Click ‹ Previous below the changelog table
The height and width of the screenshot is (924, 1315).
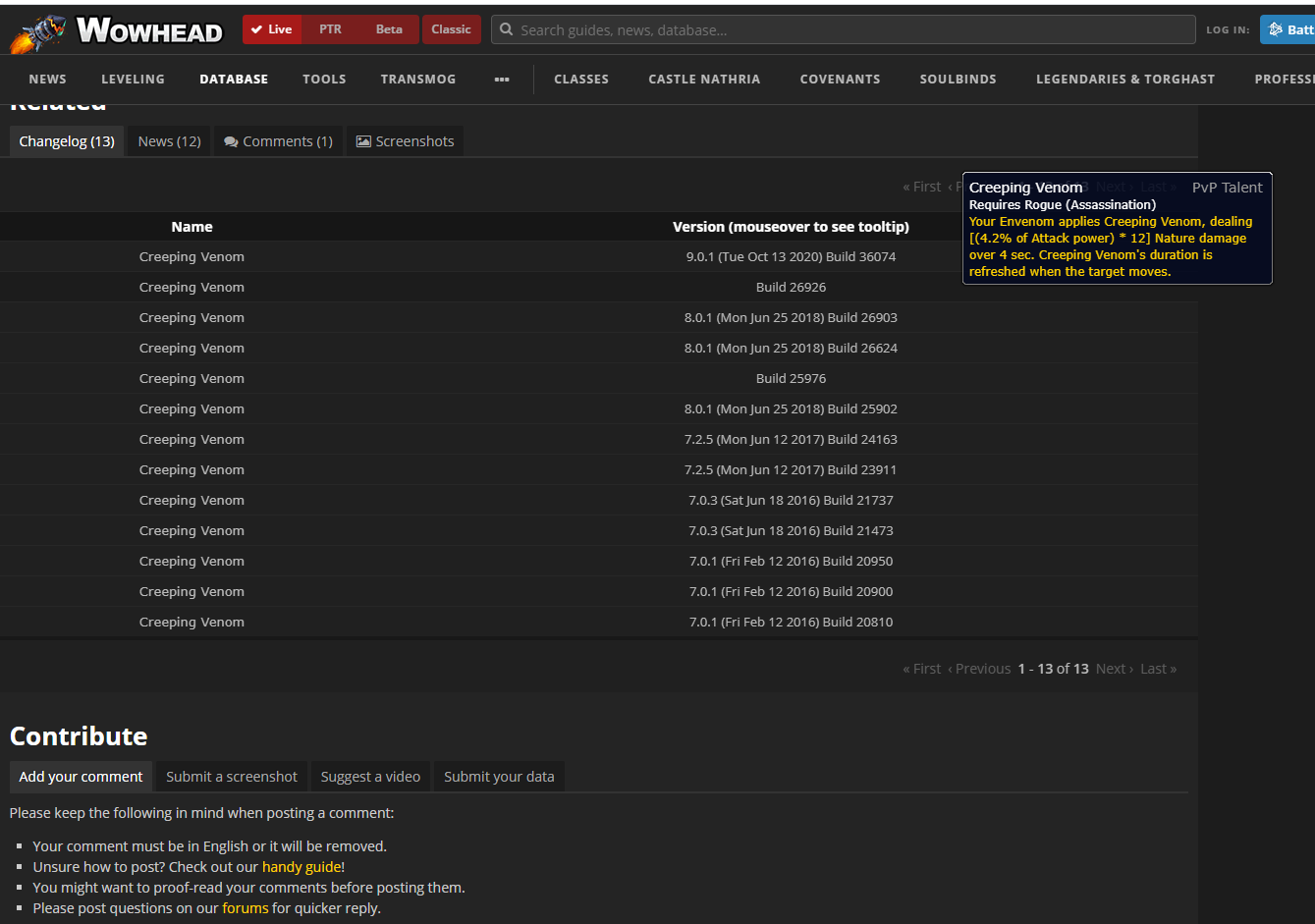click(979, 669)
